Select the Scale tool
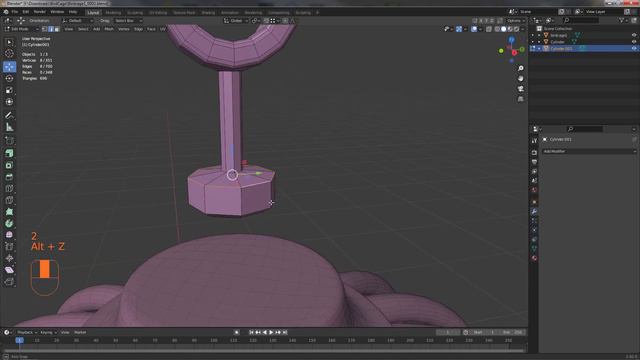The width and height of the screenshot is (640, 360). (9, 90)
